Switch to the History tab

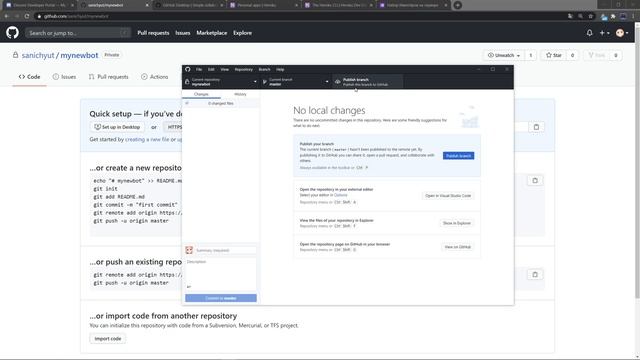click(x=240, y=94)
